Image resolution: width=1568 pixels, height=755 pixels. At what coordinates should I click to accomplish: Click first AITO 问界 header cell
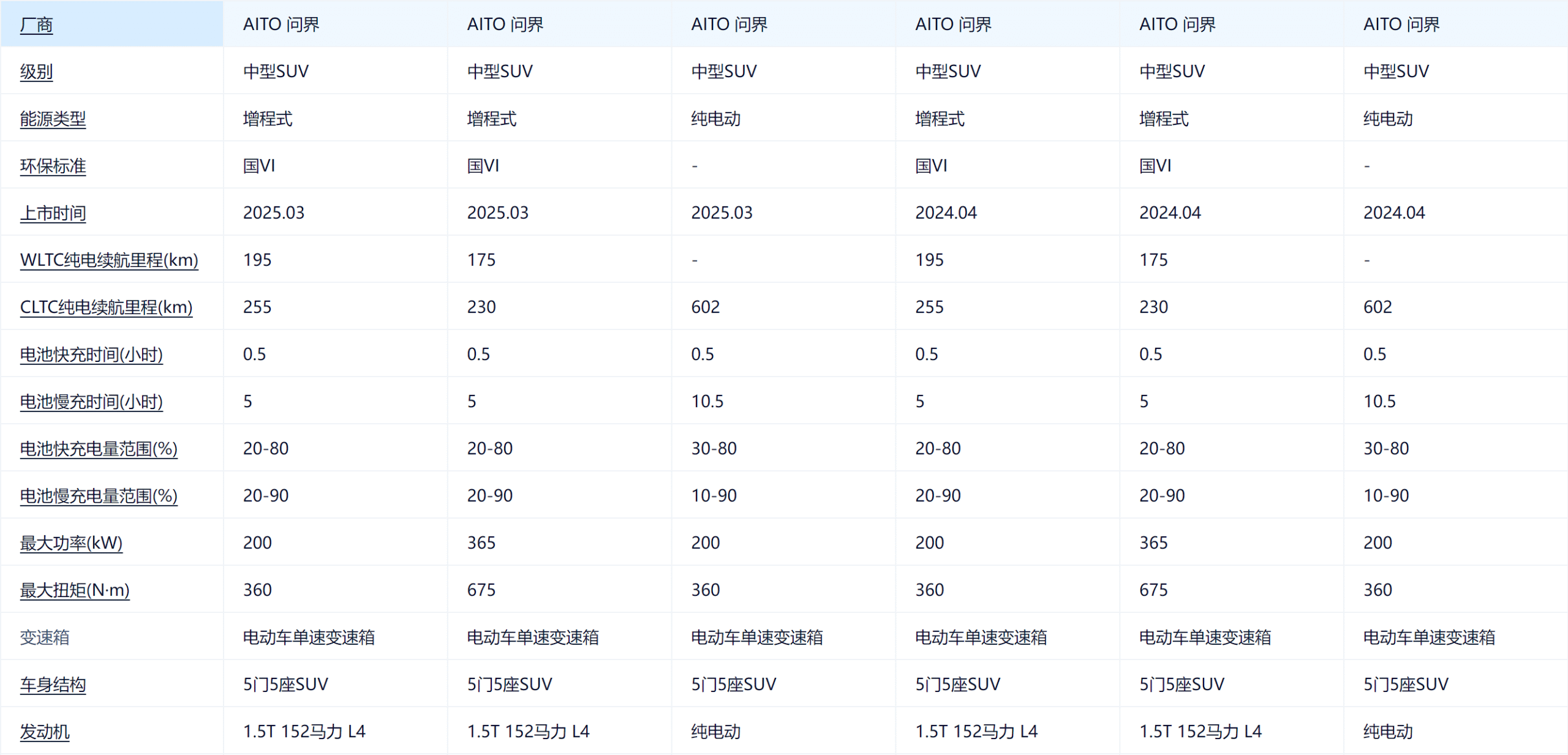click(x=281, y=24)
